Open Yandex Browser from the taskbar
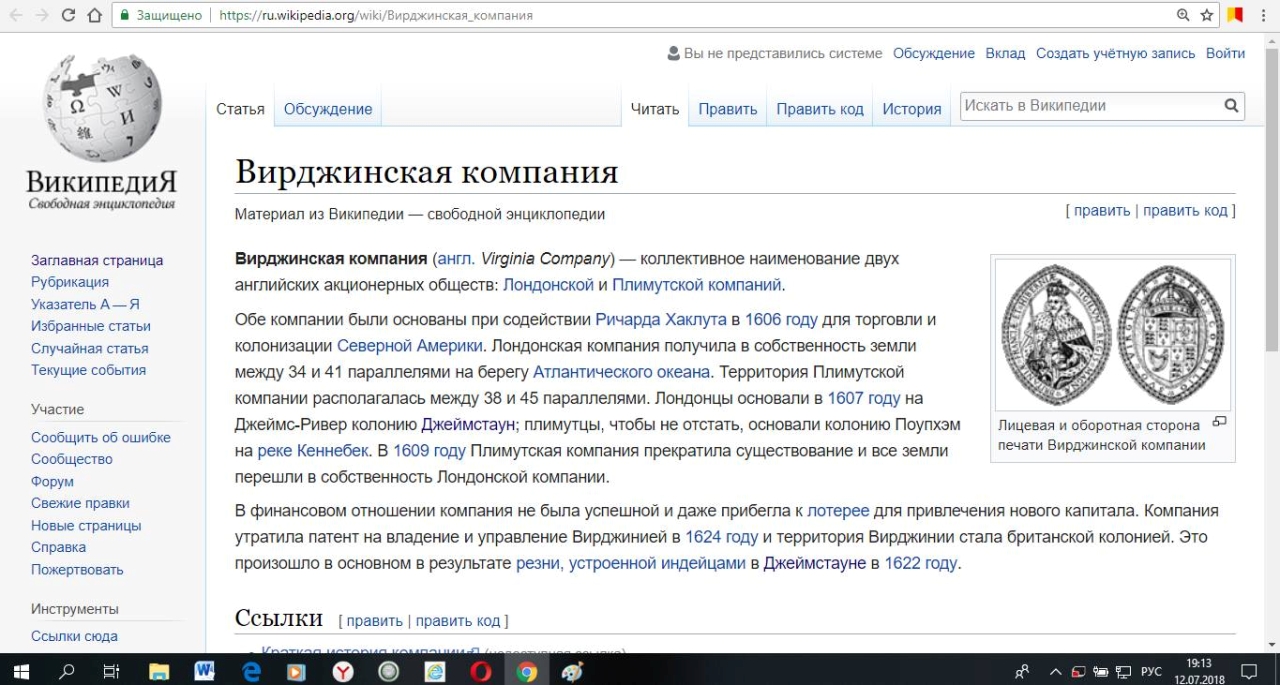This screenshot has height=685, width=1280. pos(343,671)
